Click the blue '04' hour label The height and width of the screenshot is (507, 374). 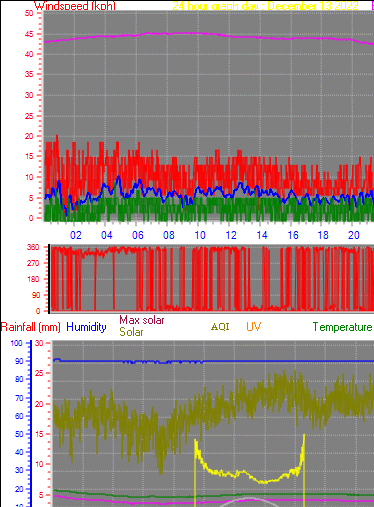coord(107,235)
